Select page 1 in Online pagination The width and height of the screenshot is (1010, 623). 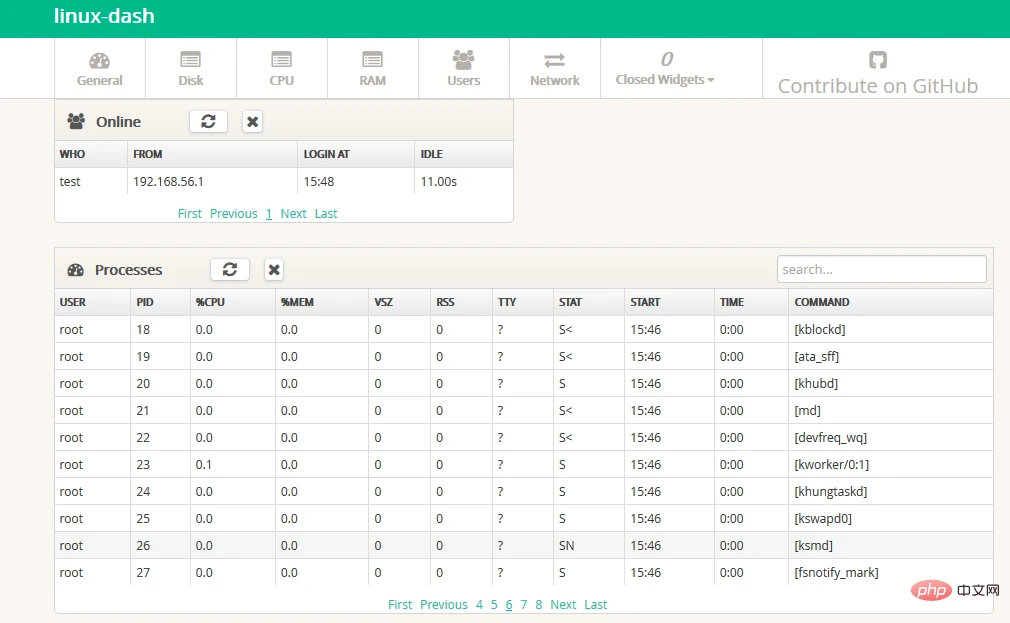[269, 213]
